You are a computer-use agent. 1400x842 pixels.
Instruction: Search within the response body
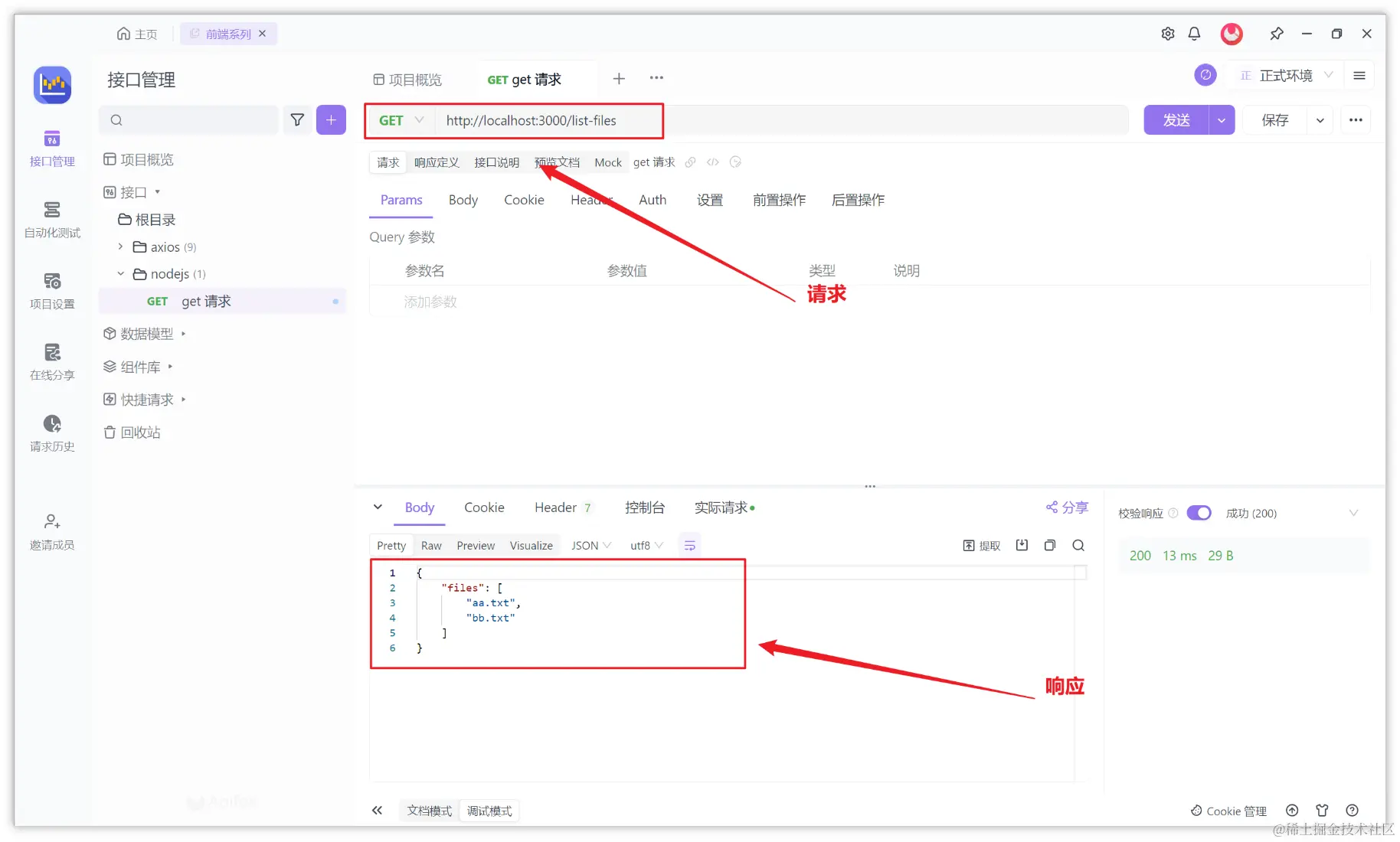1078,546
